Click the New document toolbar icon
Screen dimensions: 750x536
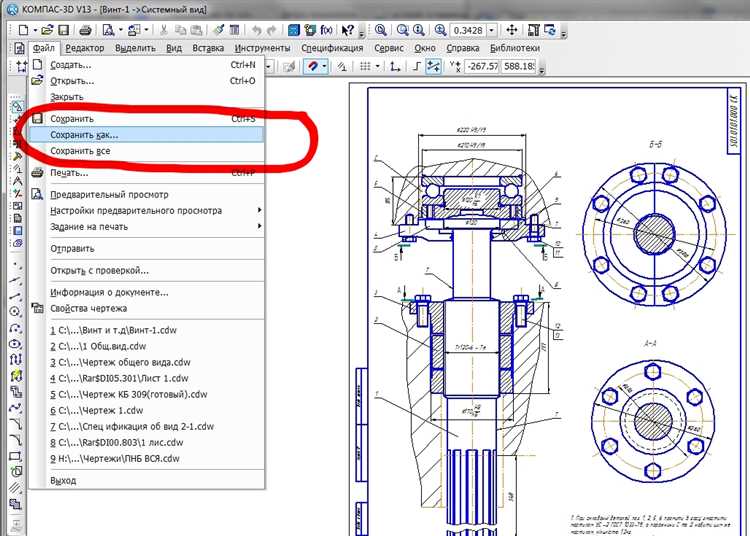pyautogui.click(x=23, y=31)
